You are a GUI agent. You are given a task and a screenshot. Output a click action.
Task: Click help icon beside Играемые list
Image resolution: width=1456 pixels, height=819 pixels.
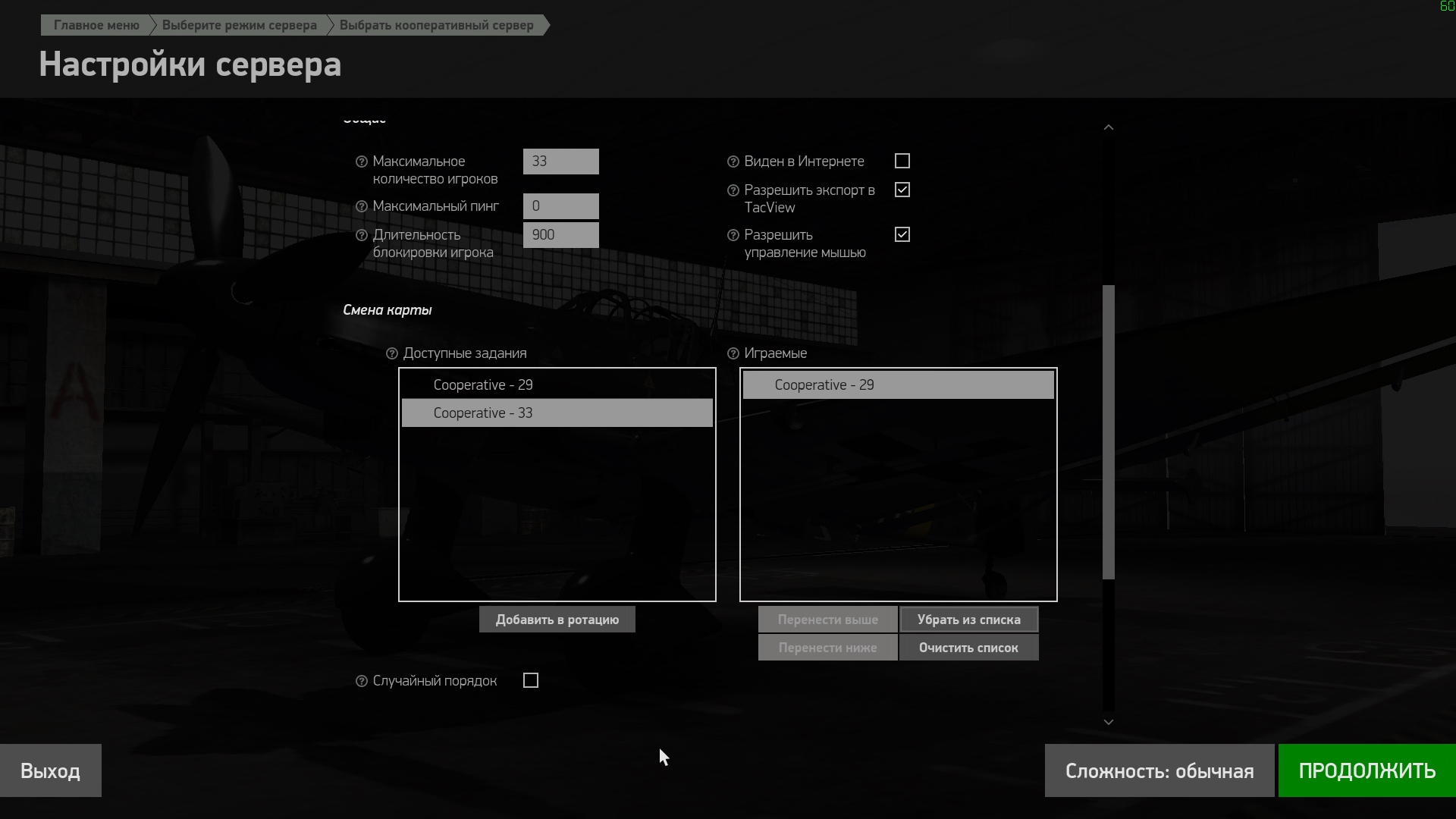733,353
